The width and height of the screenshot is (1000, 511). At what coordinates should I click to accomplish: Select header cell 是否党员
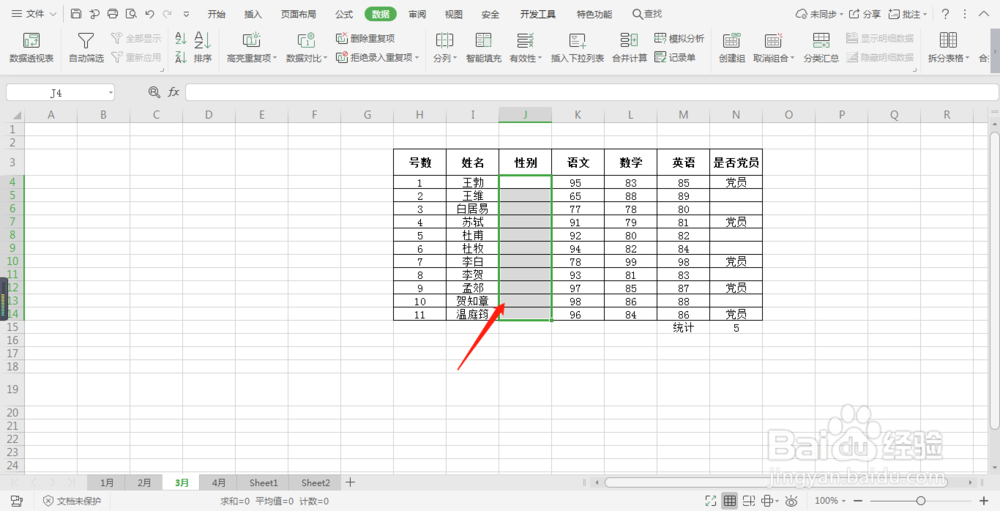[736, 163]
